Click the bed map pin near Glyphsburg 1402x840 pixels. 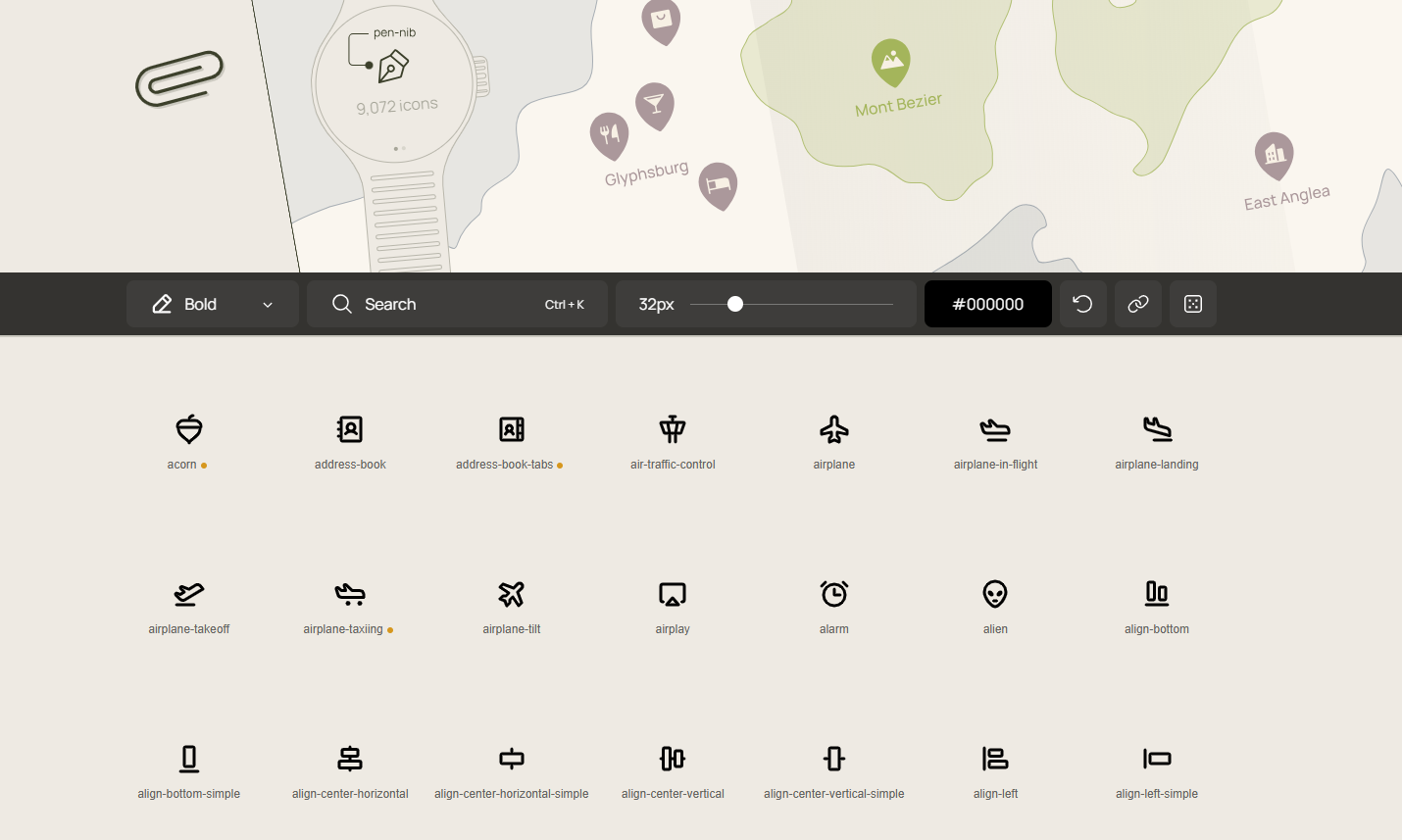[718, 186]
